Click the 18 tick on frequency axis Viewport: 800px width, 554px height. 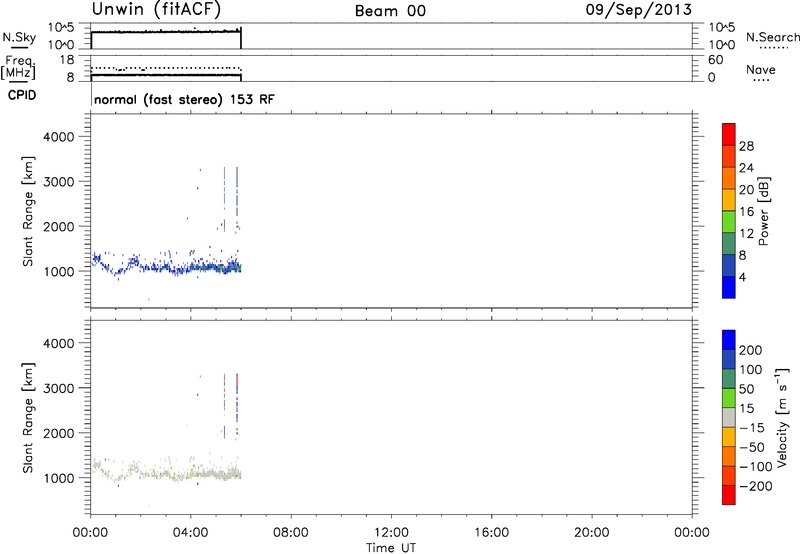[x=67, y=60]
